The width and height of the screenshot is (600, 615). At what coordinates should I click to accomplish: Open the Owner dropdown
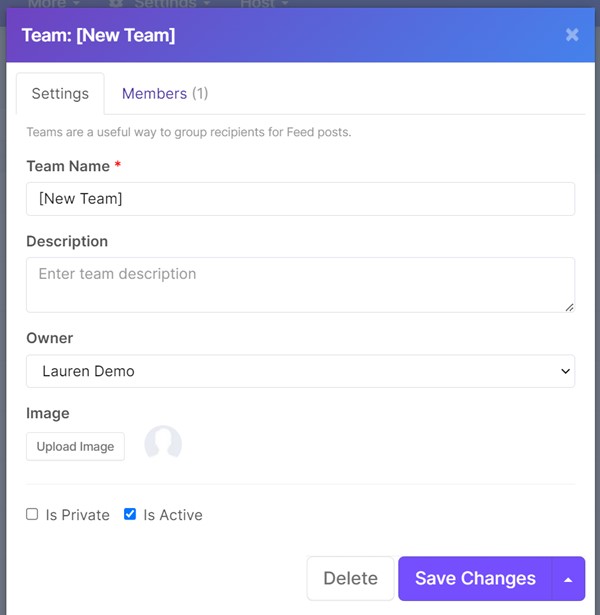tap(300, 371)
